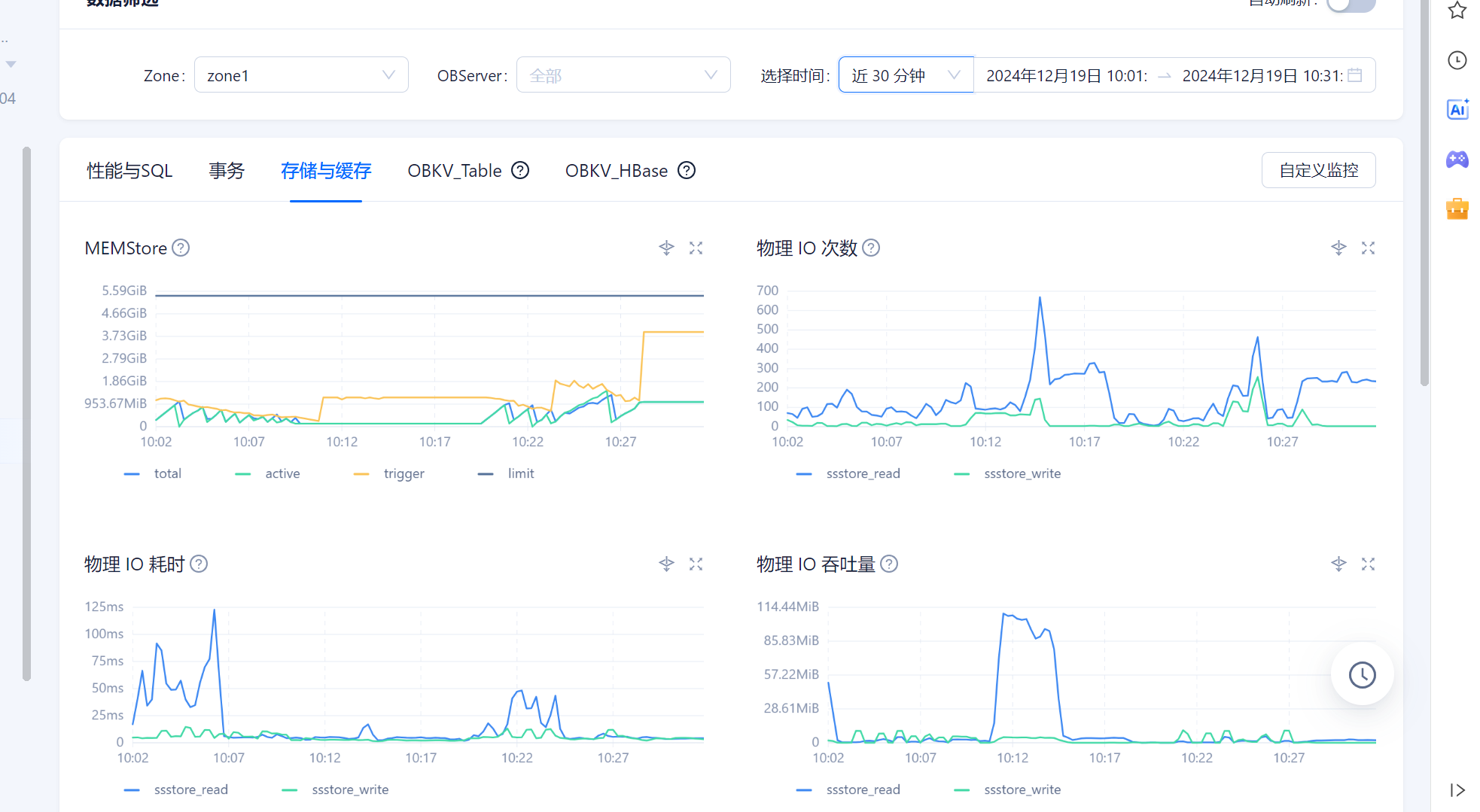Expand the MEMStore chart to fullscreen

point(696,248)
